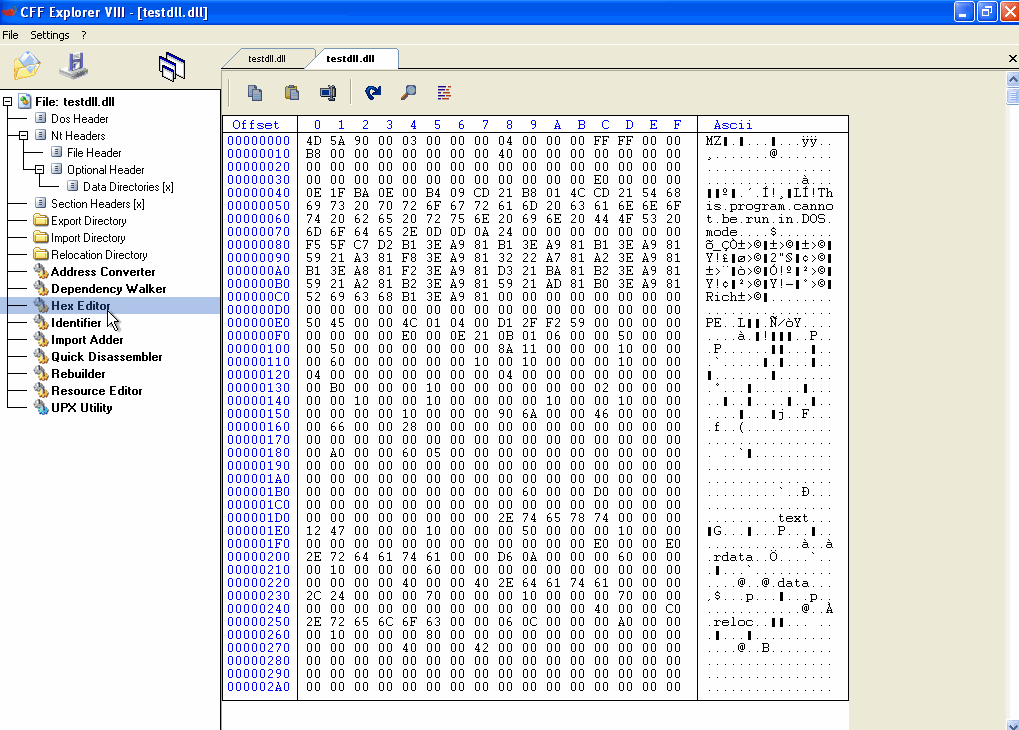1019x730 pixels.
Task: Click the magnifier Find icon in hex toolbar
Action: click(x=408, y=93)
